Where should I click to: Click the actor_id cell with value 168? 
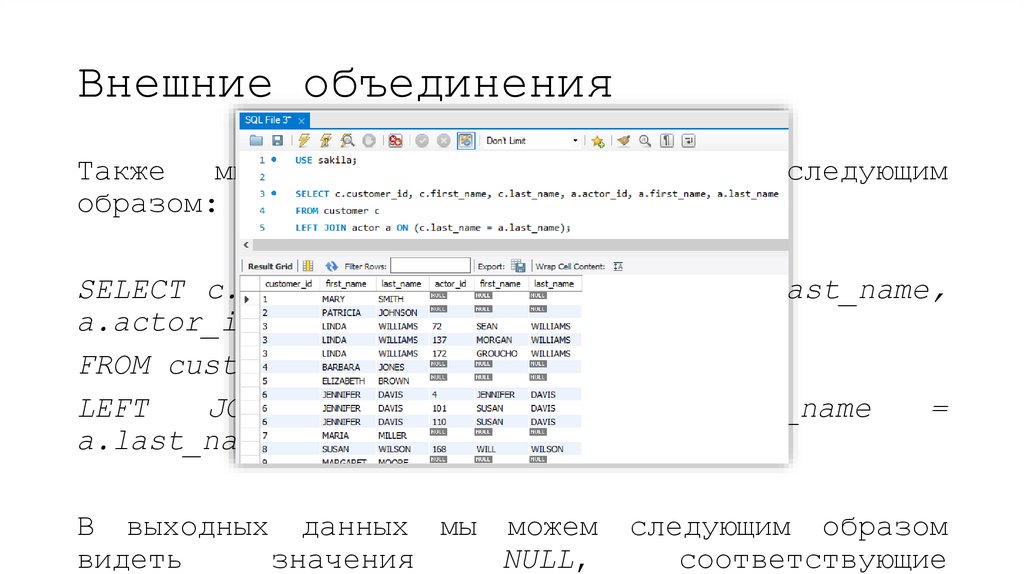pyautogui.click(x=440, y=449)
